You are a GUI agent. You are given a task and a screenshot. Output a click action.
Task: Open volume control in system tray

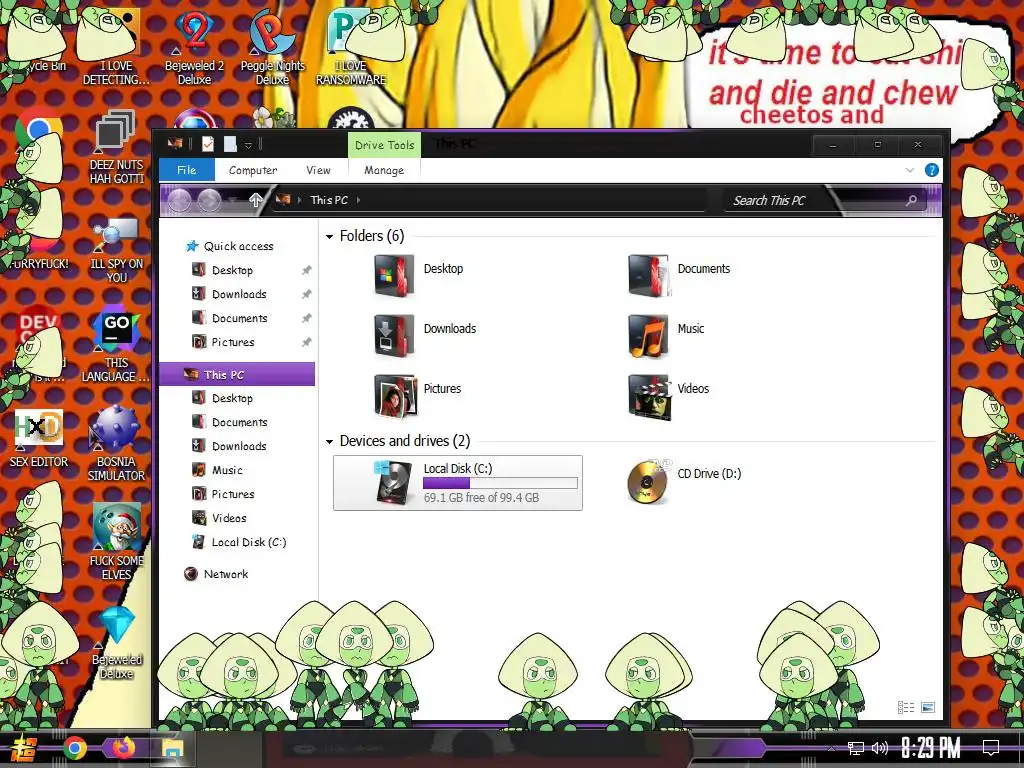coord(880,748)
